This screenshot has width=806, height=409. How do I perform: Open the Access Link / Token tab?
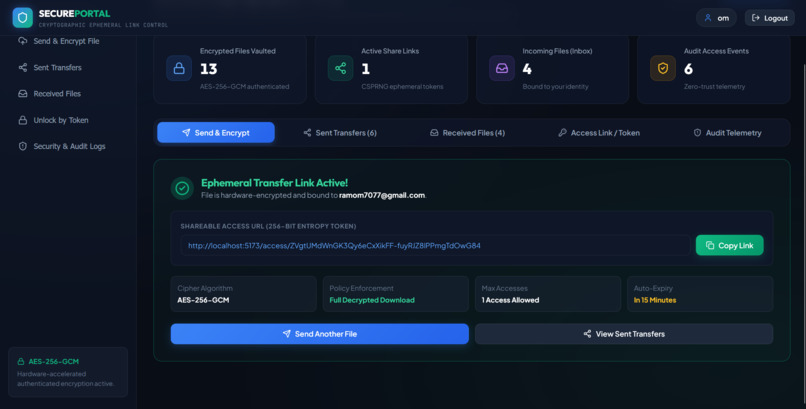pyautogui.click(x=599, y=133)
